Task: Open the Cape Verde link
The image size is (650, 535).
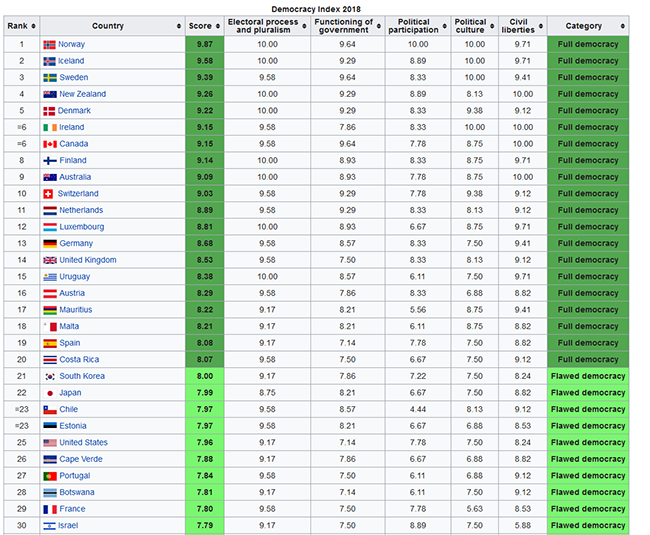Action: coord(81,459)
